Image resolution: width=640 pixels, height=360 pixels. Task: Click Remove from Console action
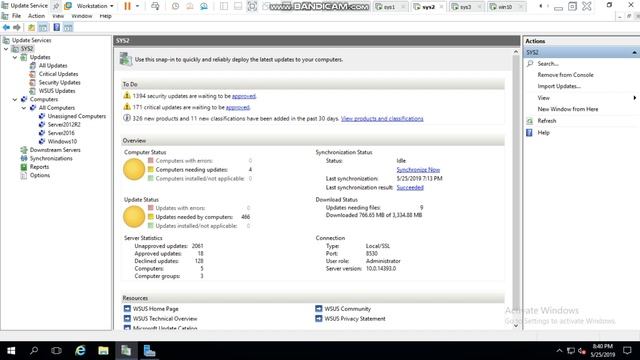pyautogui.click(x=565, y=75)
